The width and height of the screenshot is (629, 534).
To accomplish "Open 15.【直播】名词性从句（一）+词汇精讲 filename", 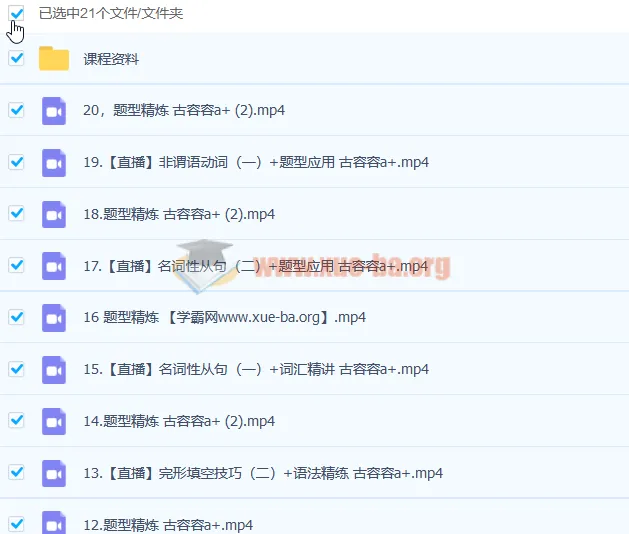I will tap(256, 370).
